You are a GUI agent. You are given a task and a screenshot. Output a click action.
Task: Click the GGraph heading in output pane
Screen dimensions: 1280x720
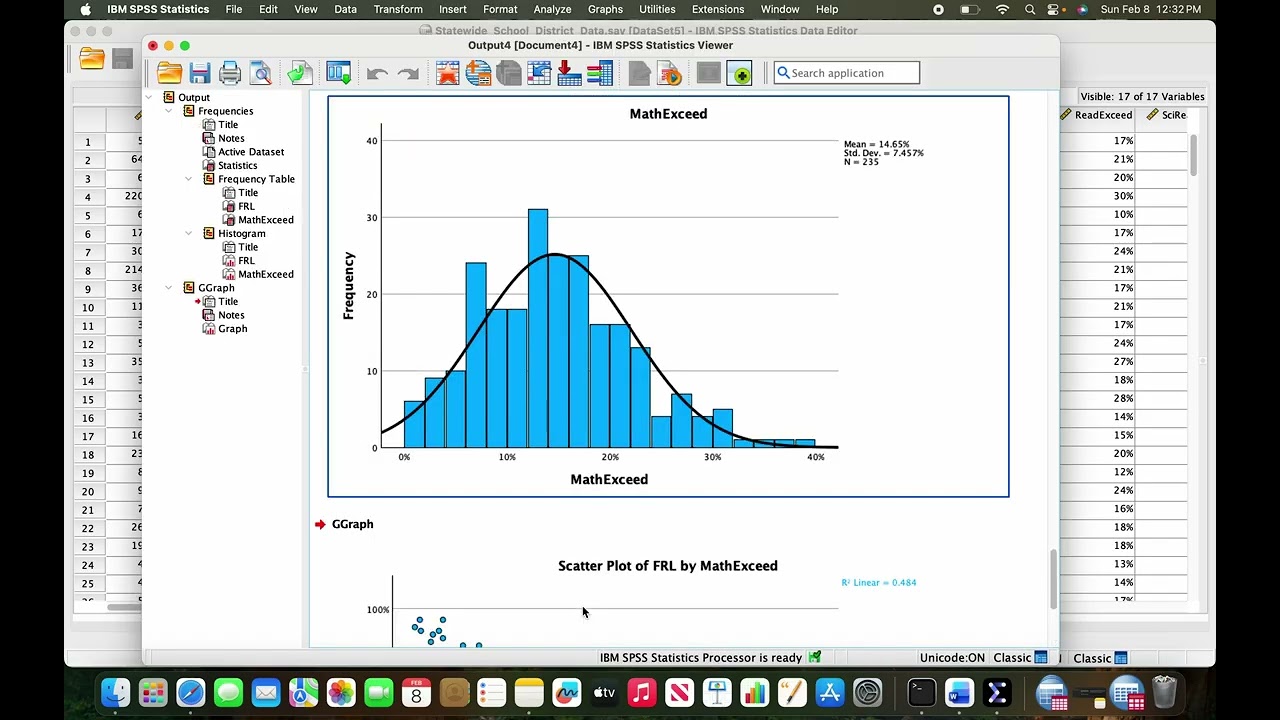click(352, 524)
